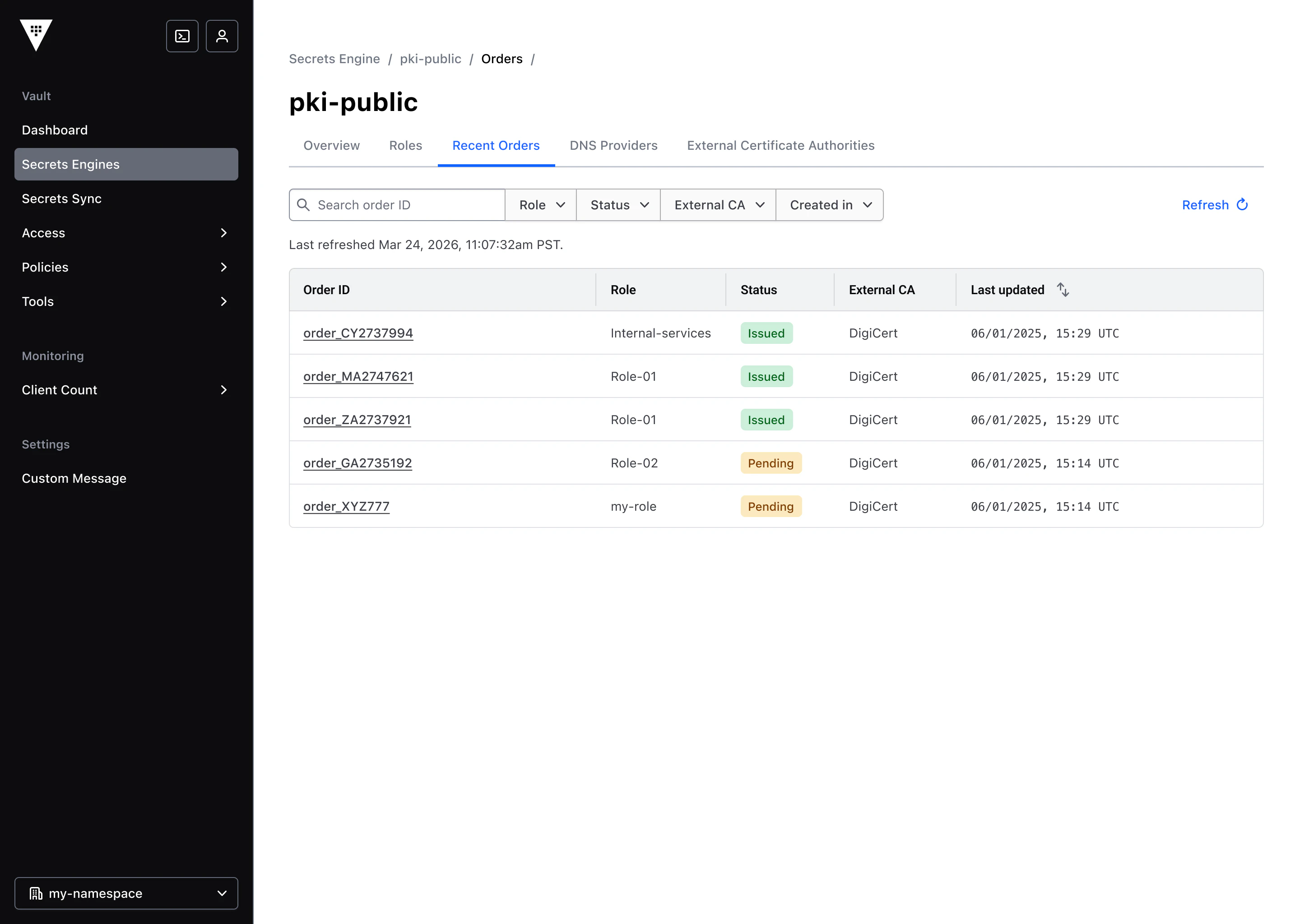
Task: Click the Orders breadcrumb
Action: 501,59
